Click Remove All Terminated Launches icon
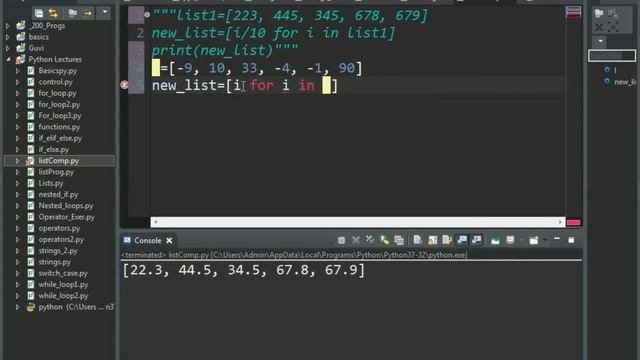640x360 pixels. [x=370, y=240]
